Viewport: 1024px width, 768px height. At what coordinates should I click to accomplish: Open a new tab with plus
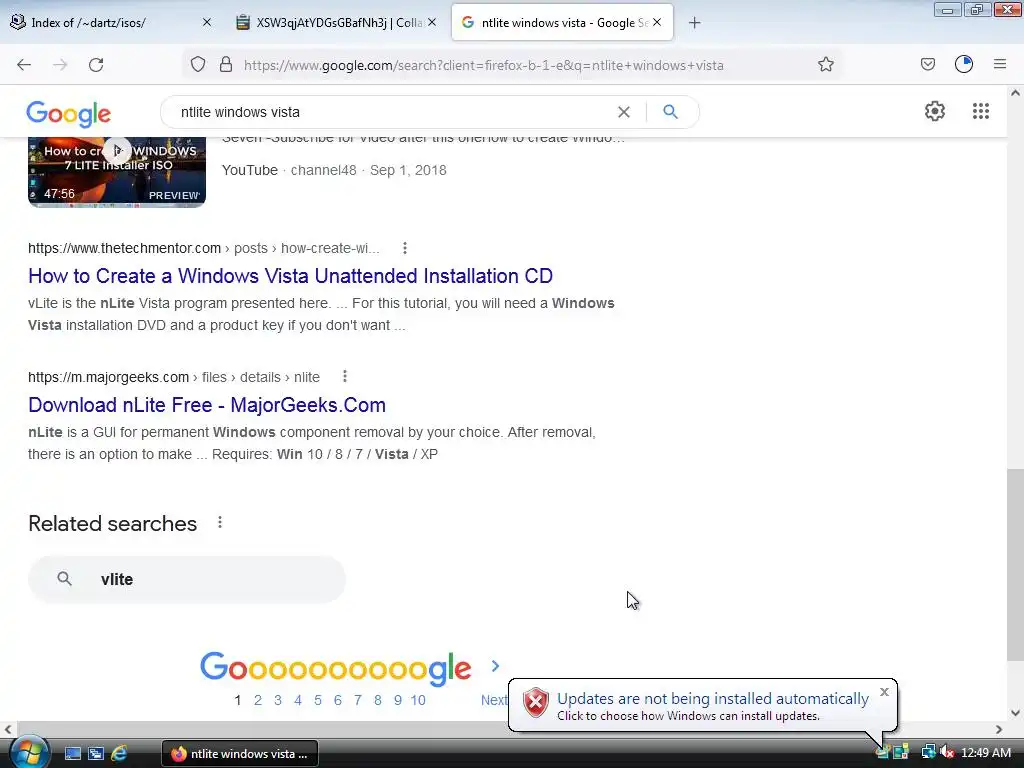click(x=694, y=23)
